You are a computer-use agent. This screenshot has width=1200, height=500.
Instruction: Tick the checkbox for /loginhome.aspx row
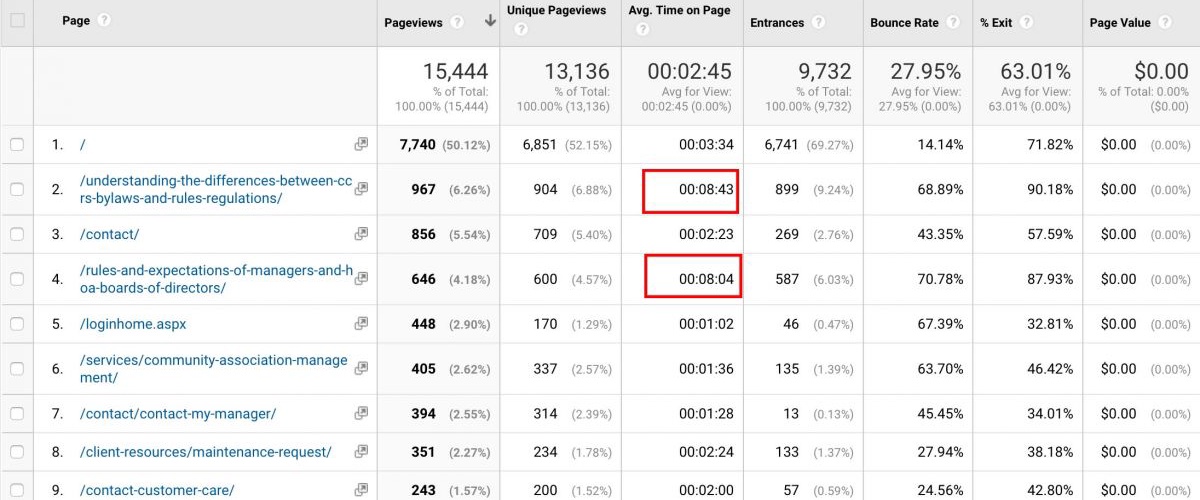(x=17, y=324)
